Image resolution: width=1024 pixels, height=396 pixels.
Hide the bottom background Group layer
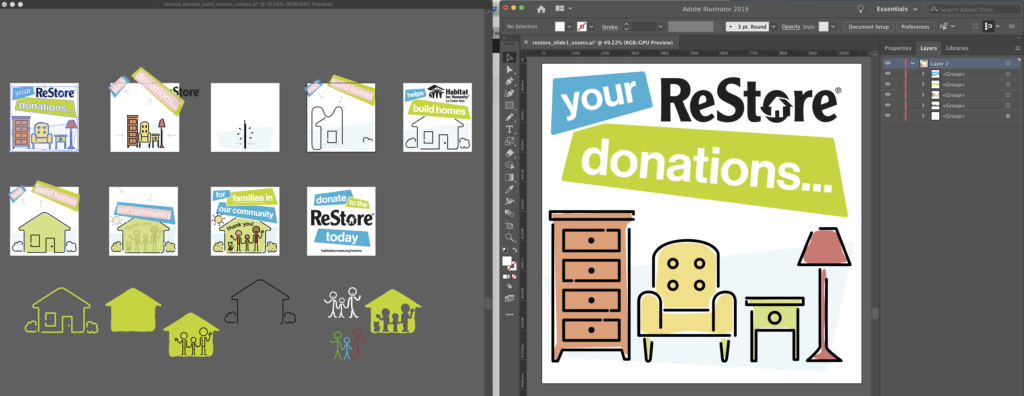tap(888, 116)
